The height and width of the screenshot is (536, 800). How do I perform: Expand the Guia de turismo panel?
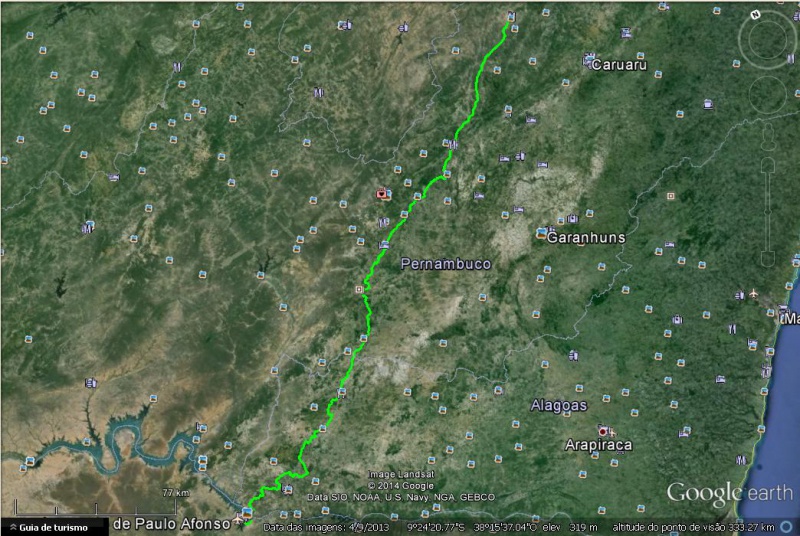click(x=49, y=527)
